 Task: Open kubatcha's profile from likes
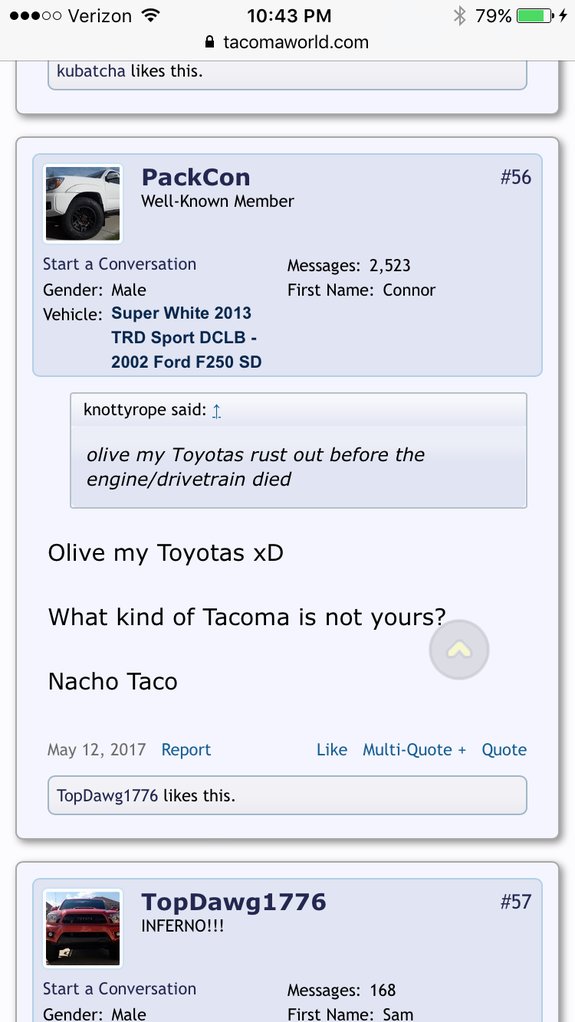click(91, 70)
